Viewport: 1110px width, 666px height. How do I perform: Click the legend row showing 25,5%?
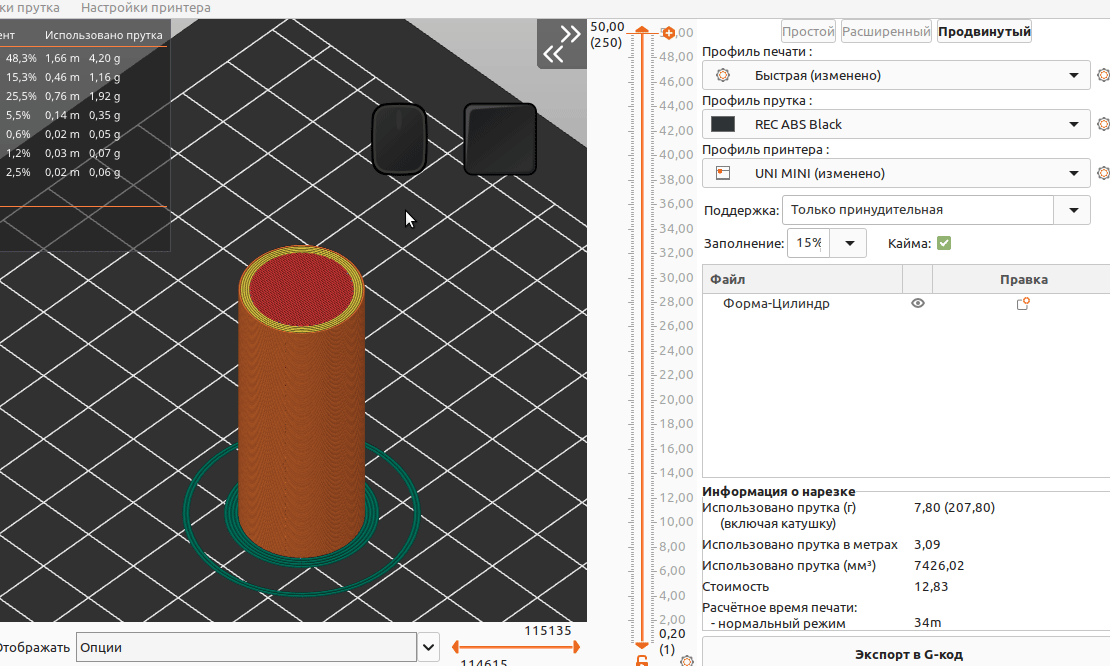click(x=84, y=96)
